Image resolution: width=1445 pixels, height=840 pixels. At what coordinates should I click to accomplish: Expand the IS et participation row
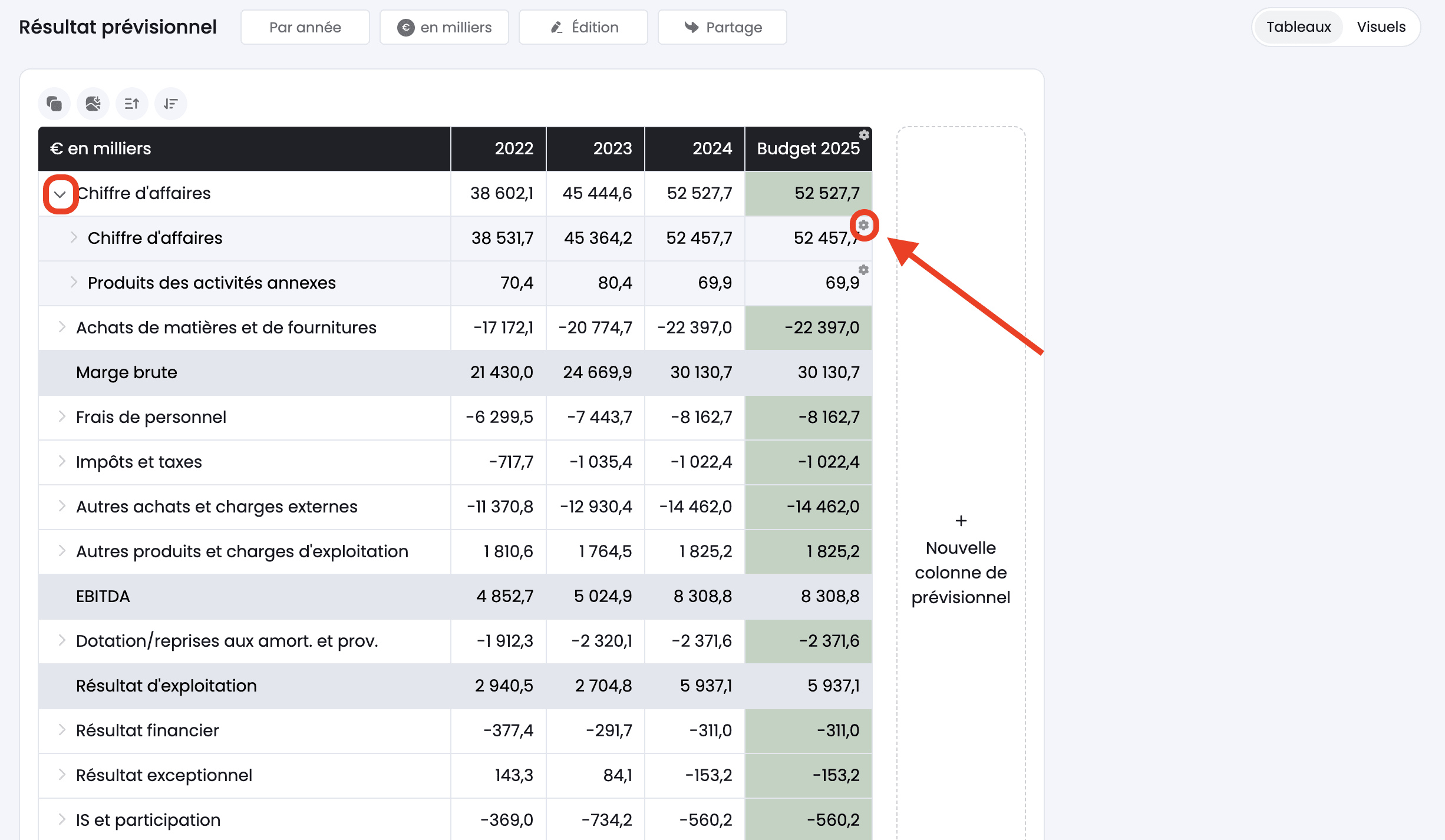click(x=62, y=819)
